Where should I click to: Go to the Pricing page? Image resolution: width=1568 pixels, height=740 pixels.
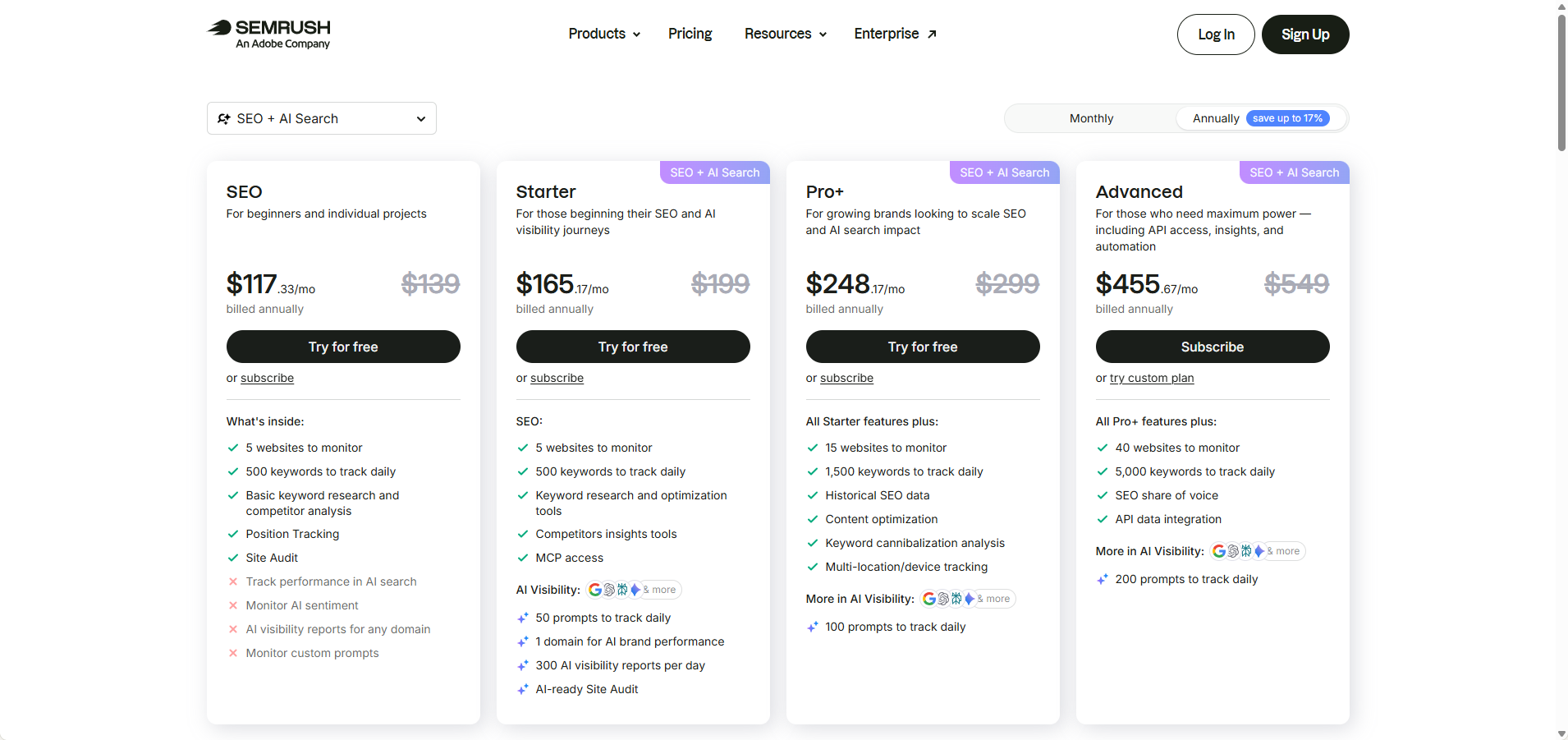click(690, 34)
